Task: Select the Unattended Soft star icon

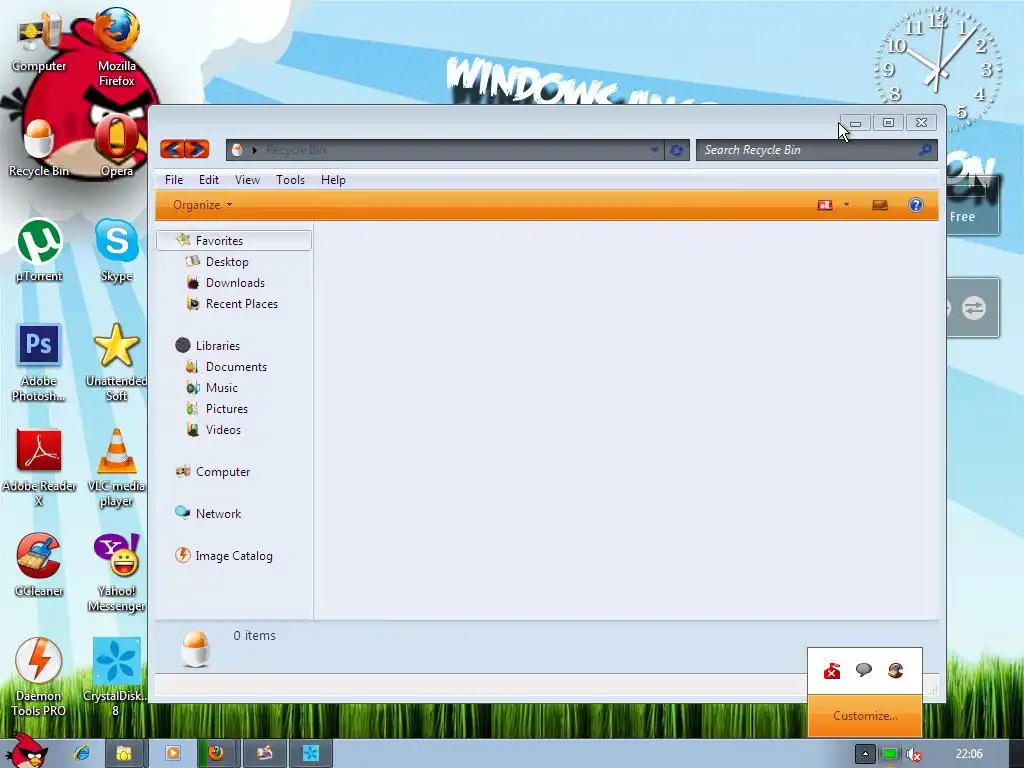Action: pos(117,363)
